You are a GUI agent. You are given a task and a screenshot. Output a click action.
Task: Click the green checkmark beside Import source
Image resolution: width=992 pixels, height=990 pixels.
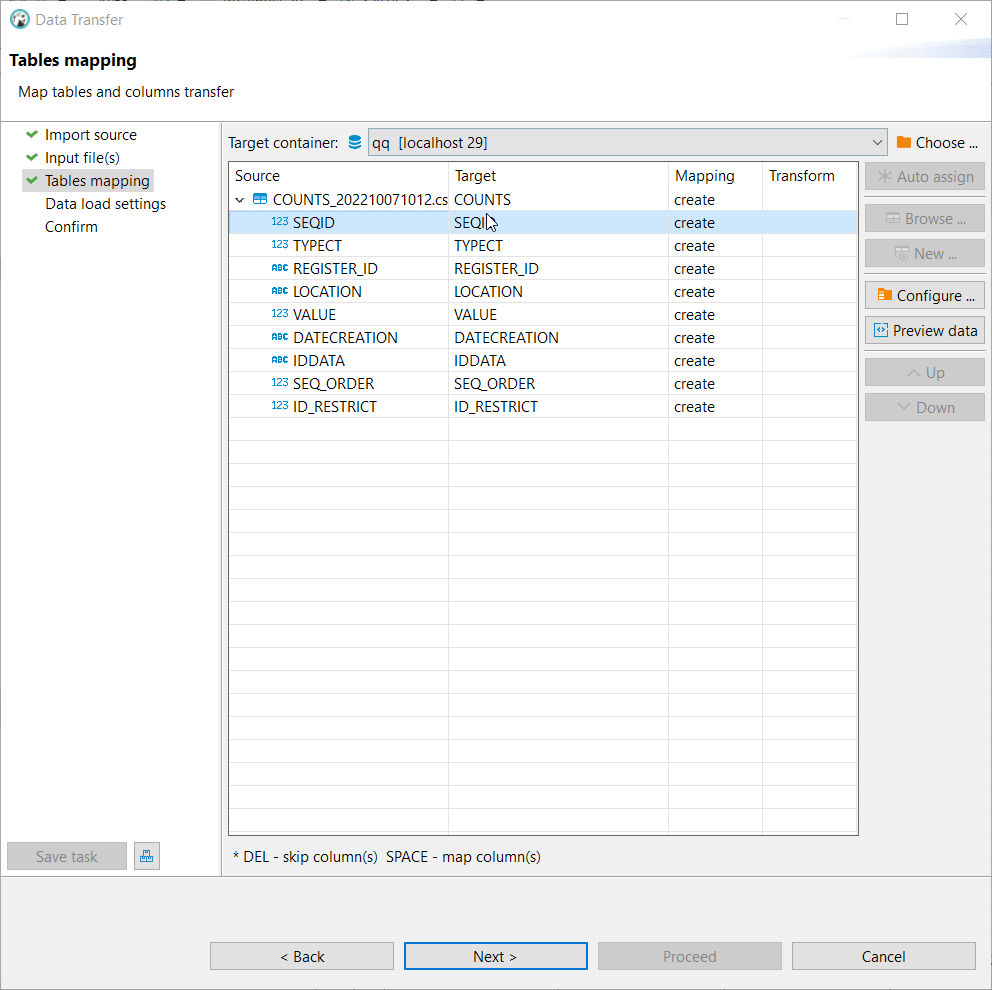click(30, 134)
